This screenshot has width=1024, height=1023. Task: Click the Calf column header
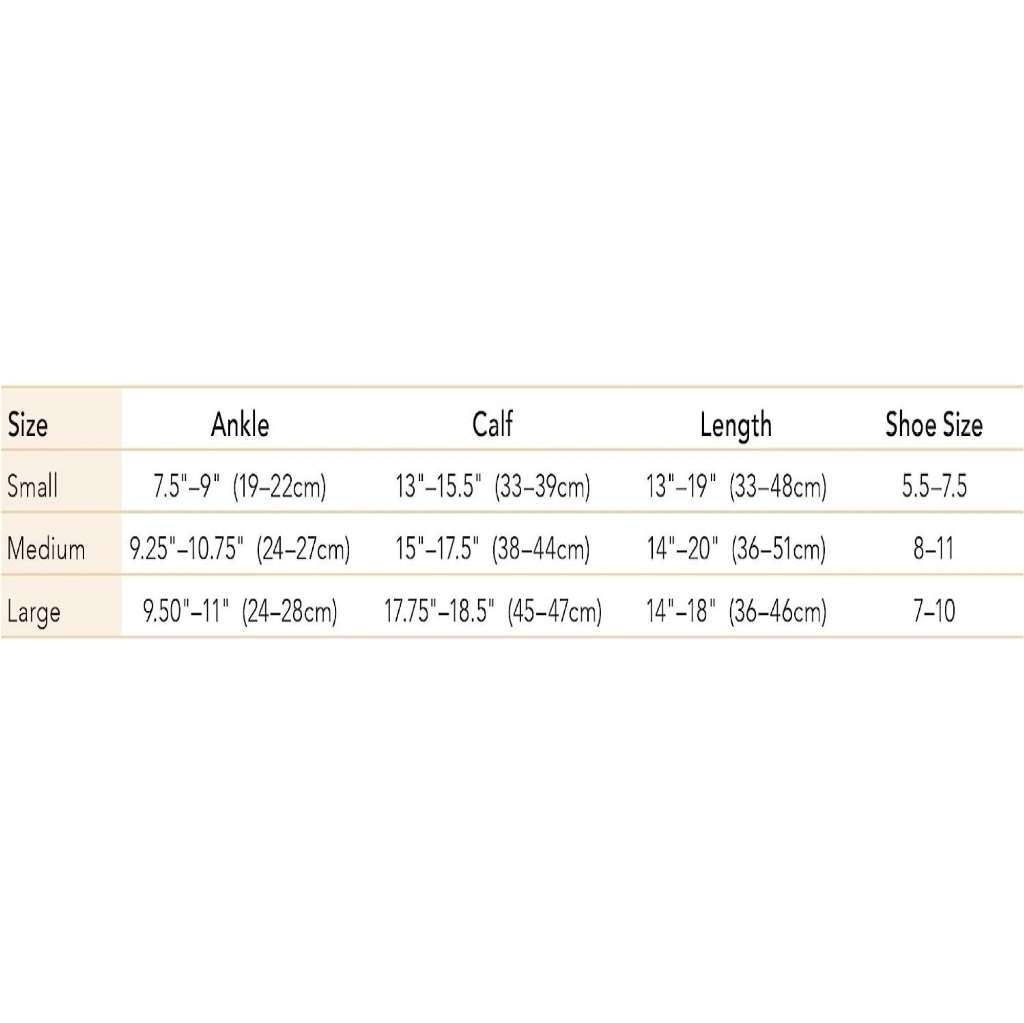493,425
